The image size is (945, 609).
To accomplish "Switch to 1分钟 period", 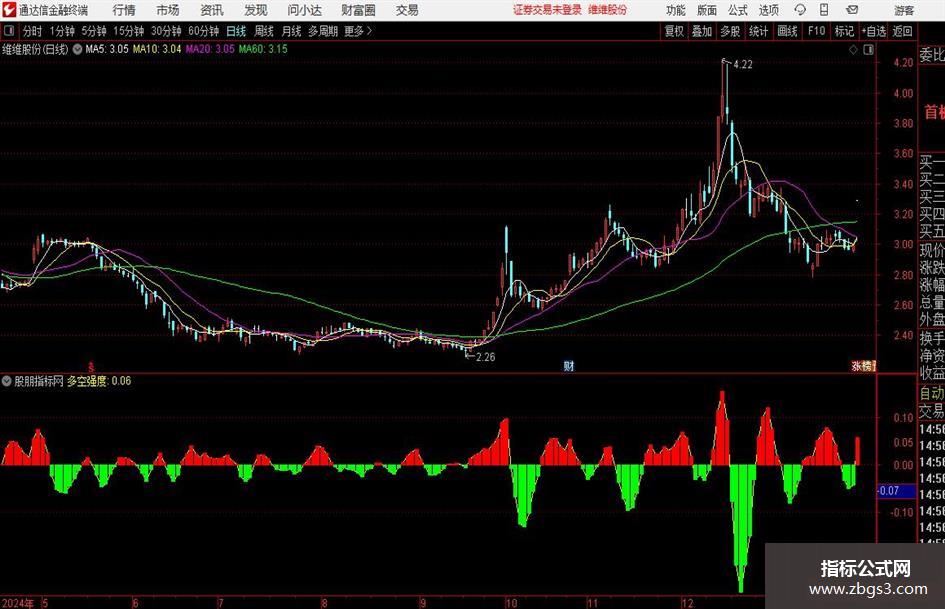I will [x=62, y=31].
